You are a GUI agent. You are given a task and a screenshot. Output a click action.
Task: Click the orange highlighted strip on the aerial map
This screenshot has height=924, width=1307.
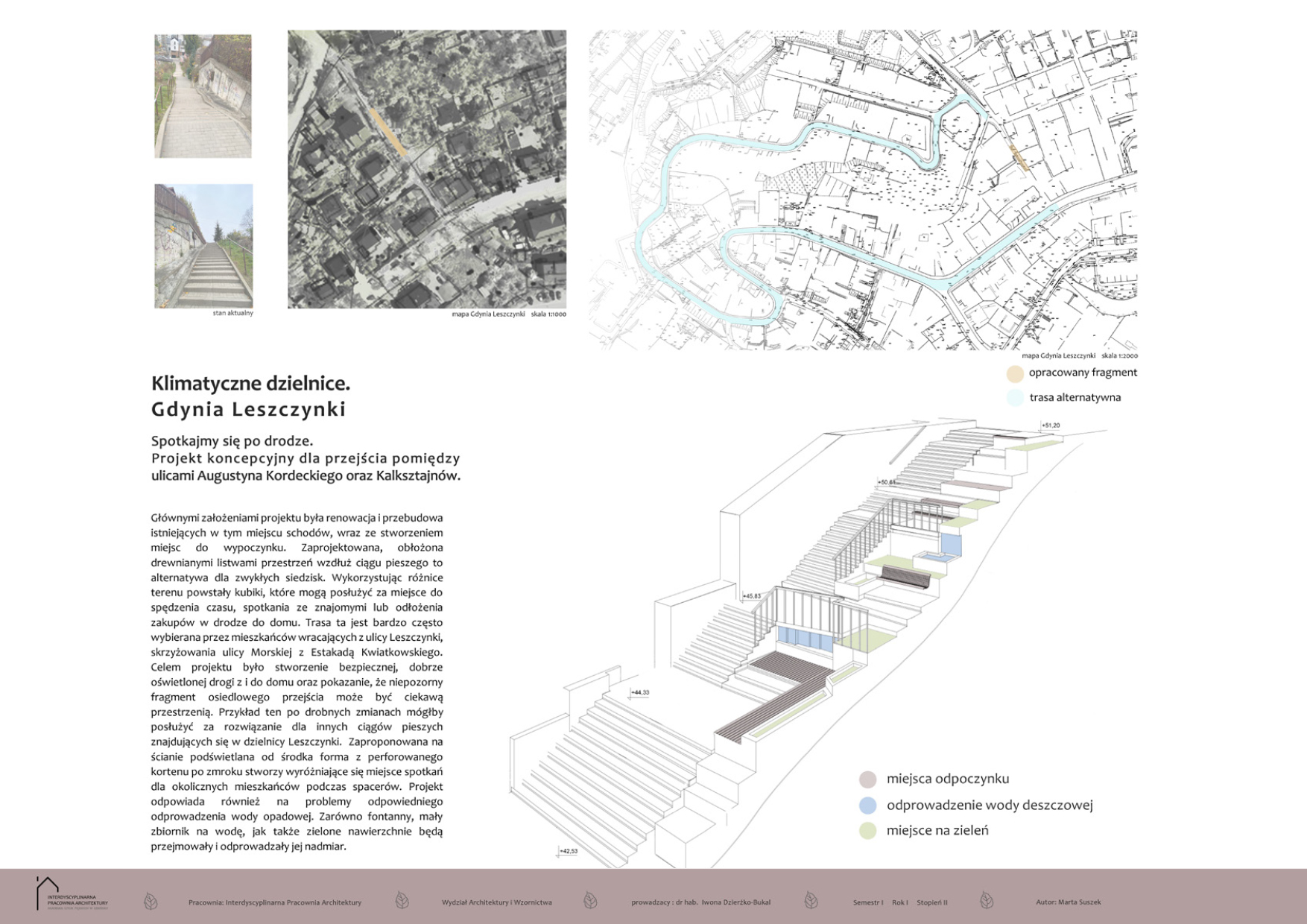(x=389, y=133)
